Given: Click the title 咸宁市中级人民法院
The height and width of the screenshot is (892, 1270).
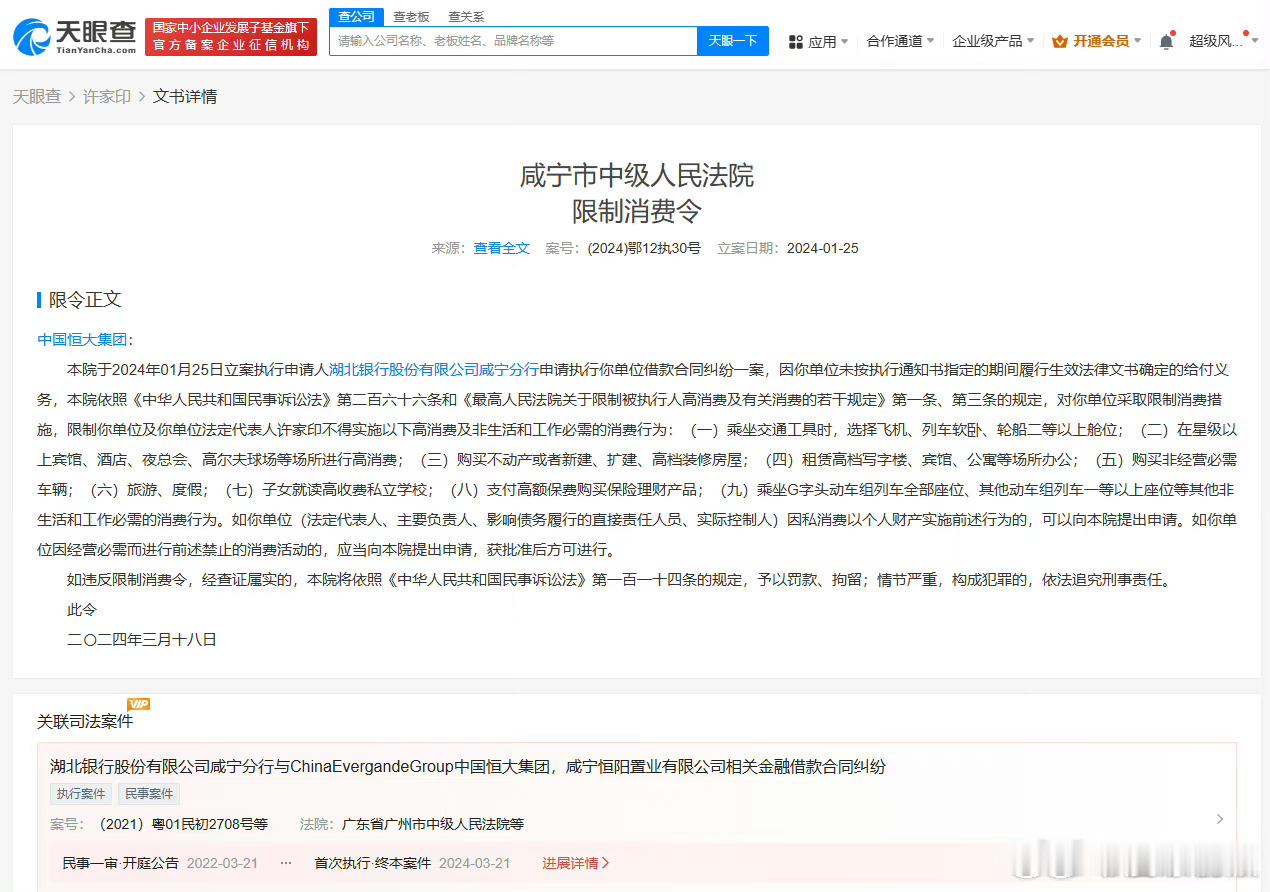Looking at the screenshot, I should (x=636, y=176).
